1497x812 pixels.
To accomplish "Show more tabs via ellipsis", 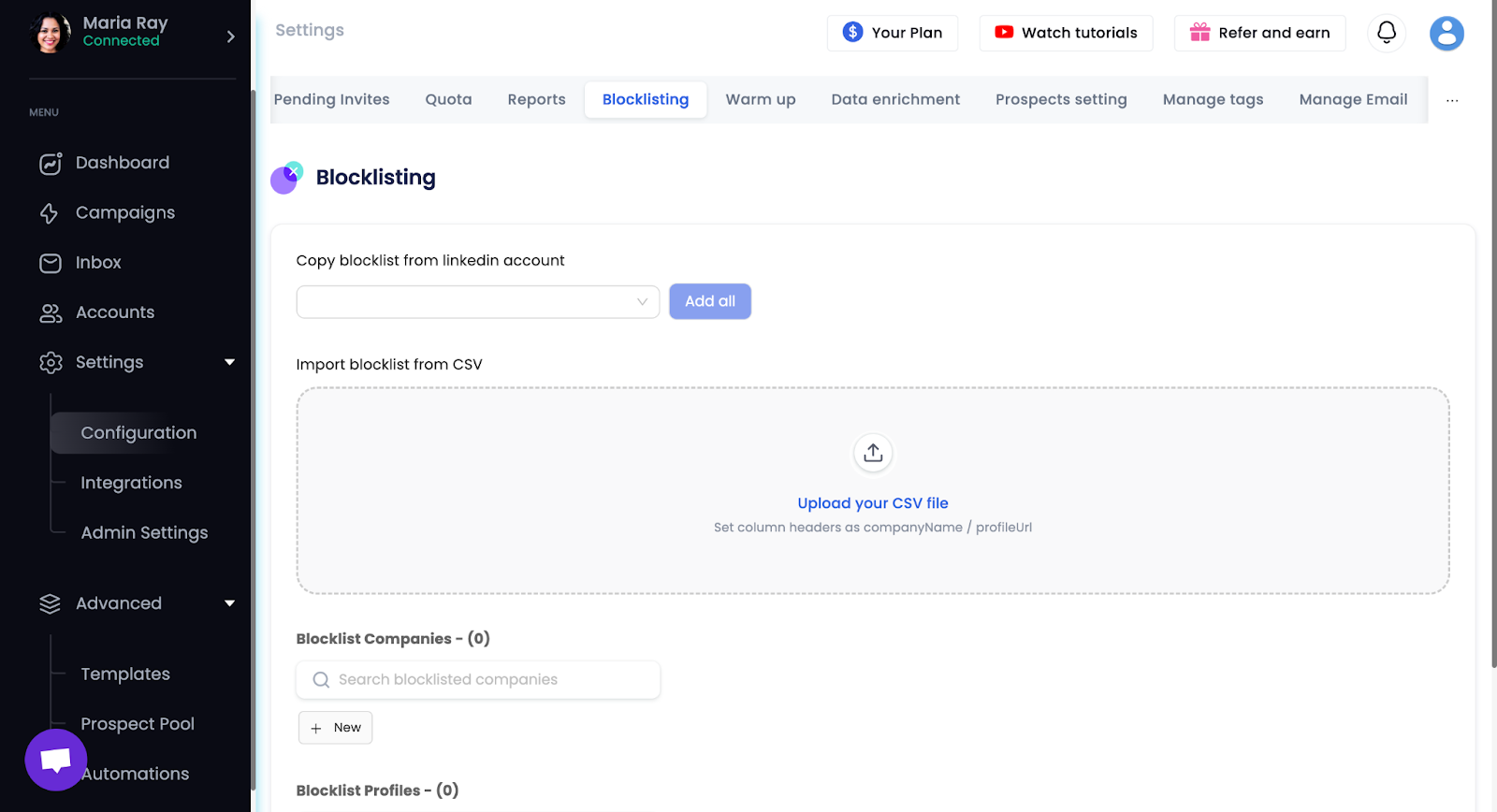I will (x=1451, y=100).
